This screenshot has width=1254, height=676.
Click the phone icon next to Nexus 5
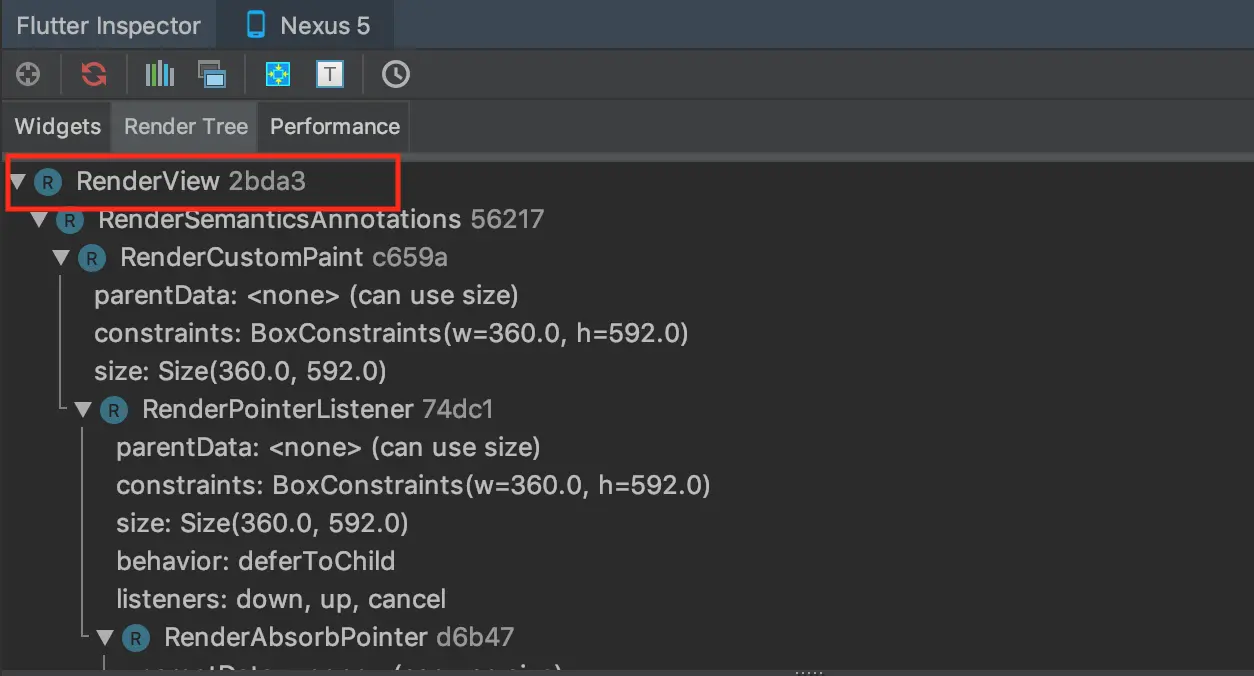click(x=254, y=25)
